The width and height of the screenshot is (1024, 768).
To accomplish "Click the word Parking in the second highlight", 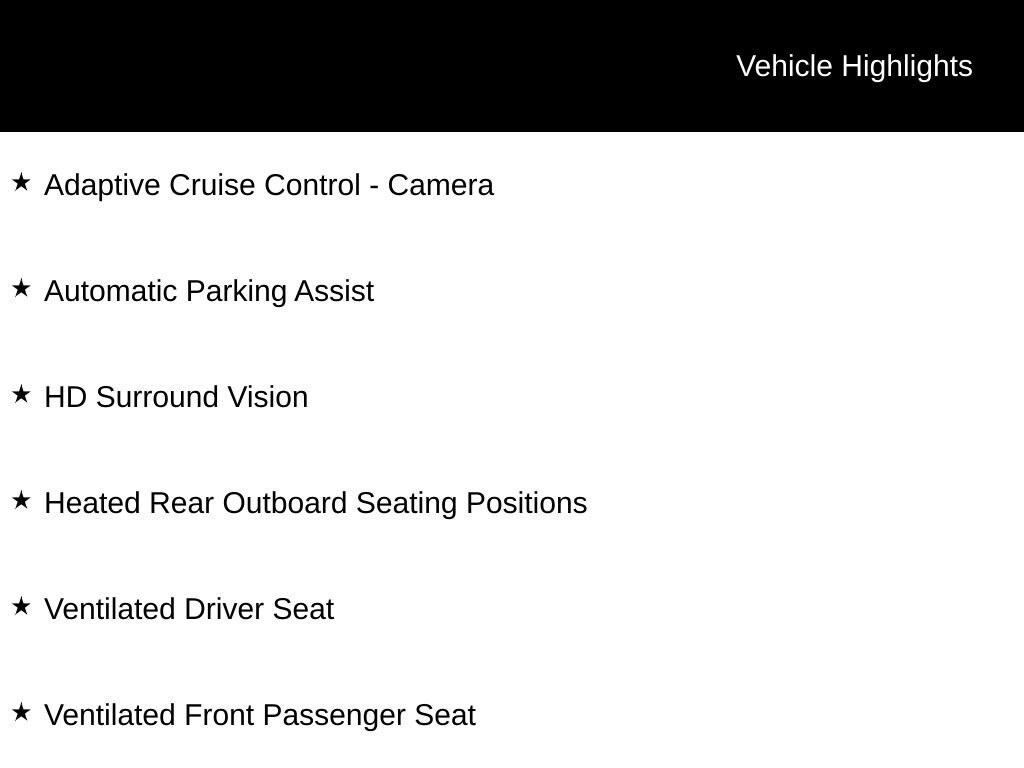I will click(x=236, y=291).
